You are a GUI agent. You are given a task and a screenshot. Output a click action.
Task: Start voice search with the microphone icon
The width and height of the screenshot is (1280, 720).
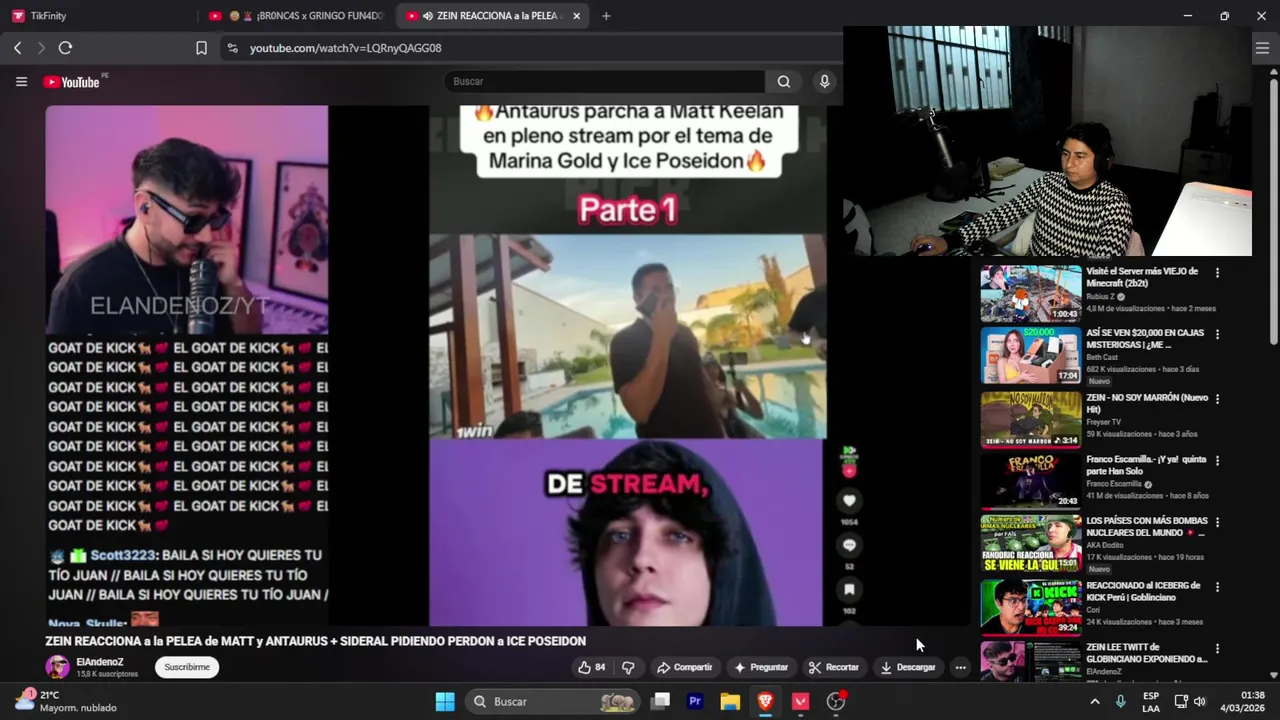[824, 82]
